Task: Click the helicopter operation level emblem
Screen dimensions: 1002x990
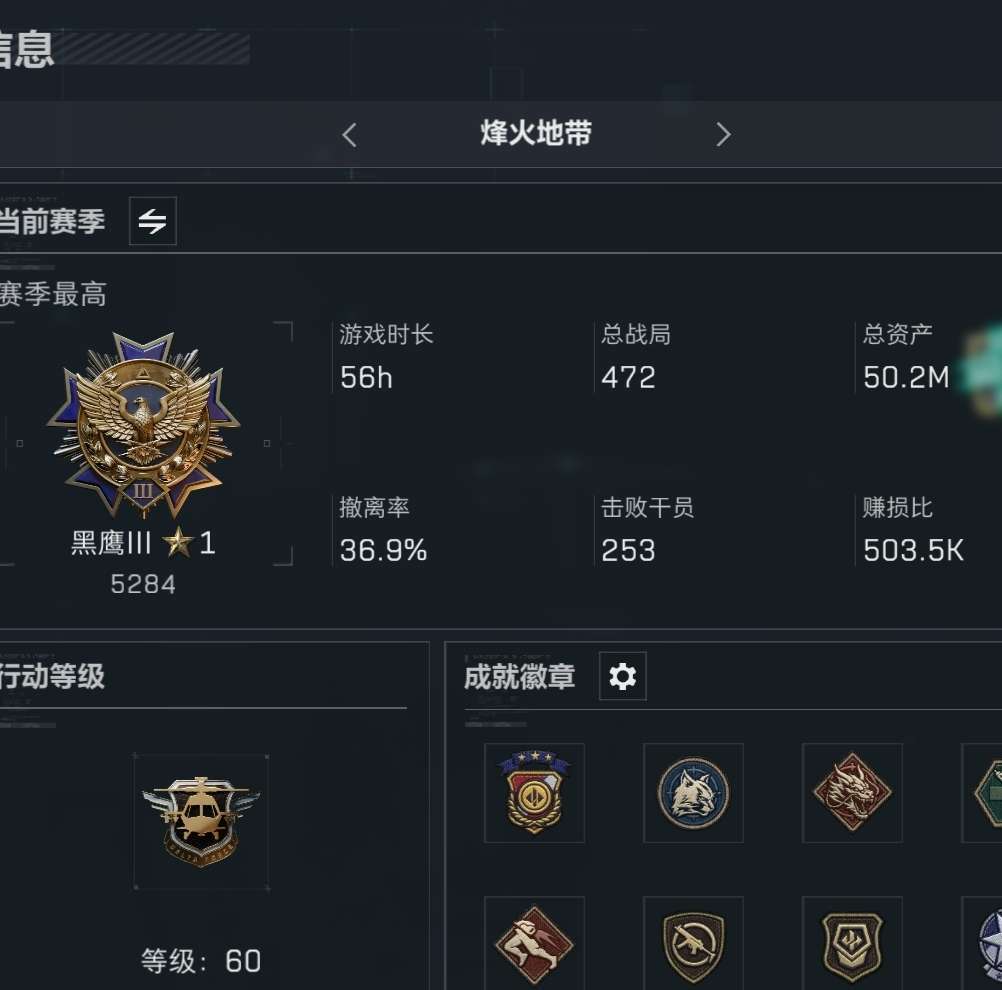Action: click(x=201, y=821)
